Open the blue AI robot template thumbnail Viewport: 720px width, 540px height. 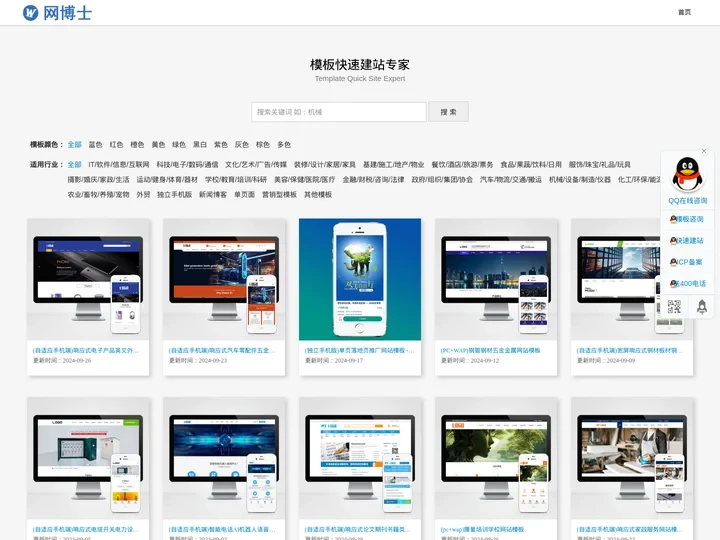224,458
